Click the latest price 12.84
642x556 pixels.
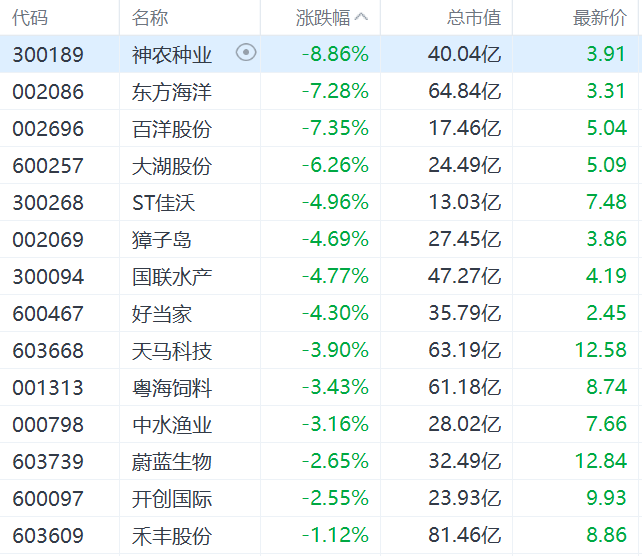tap(600, 461)
